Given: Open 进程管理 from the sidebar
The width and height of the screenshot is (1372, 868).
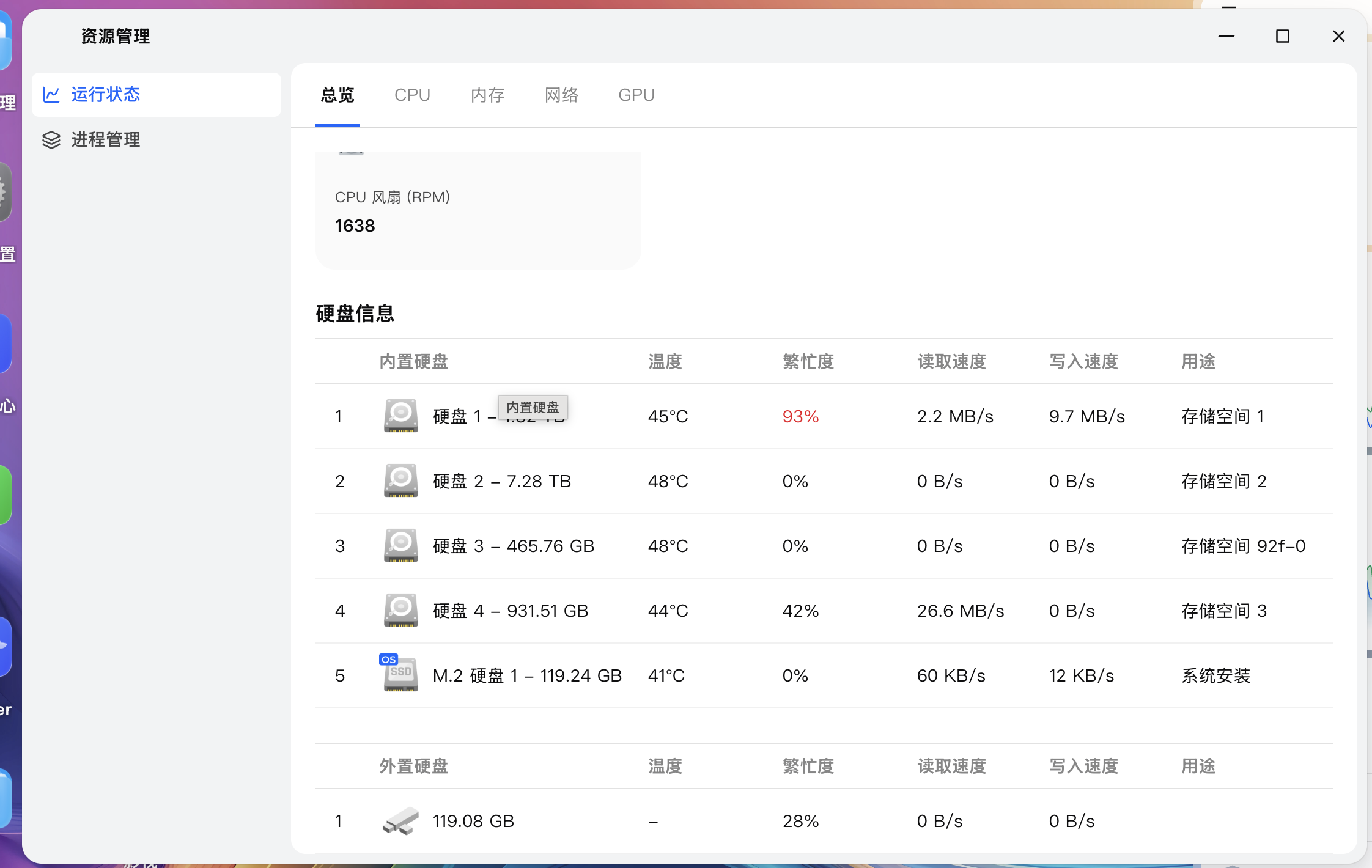Looking at the screenshot, I should pos(105,140).
